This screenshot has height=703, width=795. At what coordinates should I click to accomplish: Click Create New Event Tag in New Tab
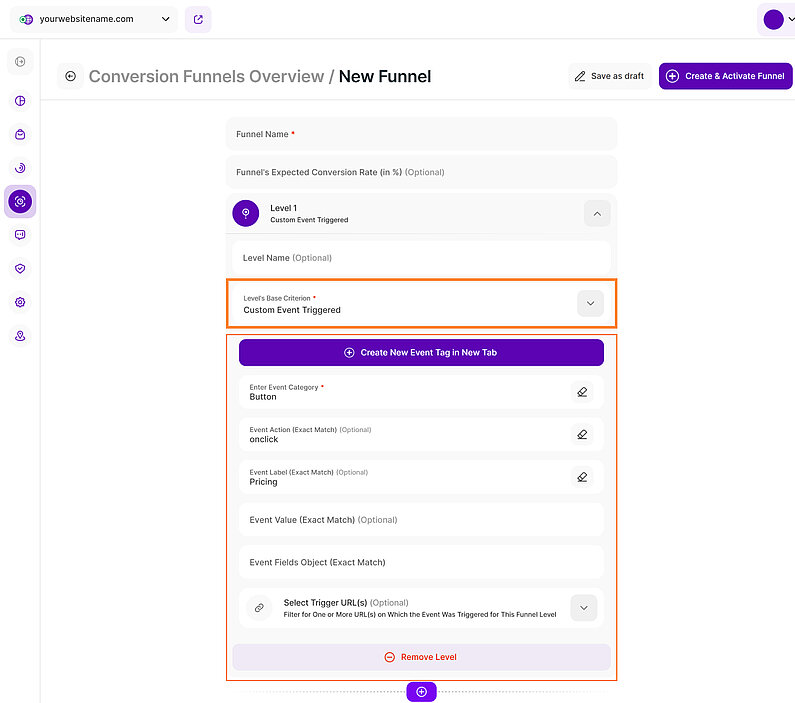click(421, 352)
